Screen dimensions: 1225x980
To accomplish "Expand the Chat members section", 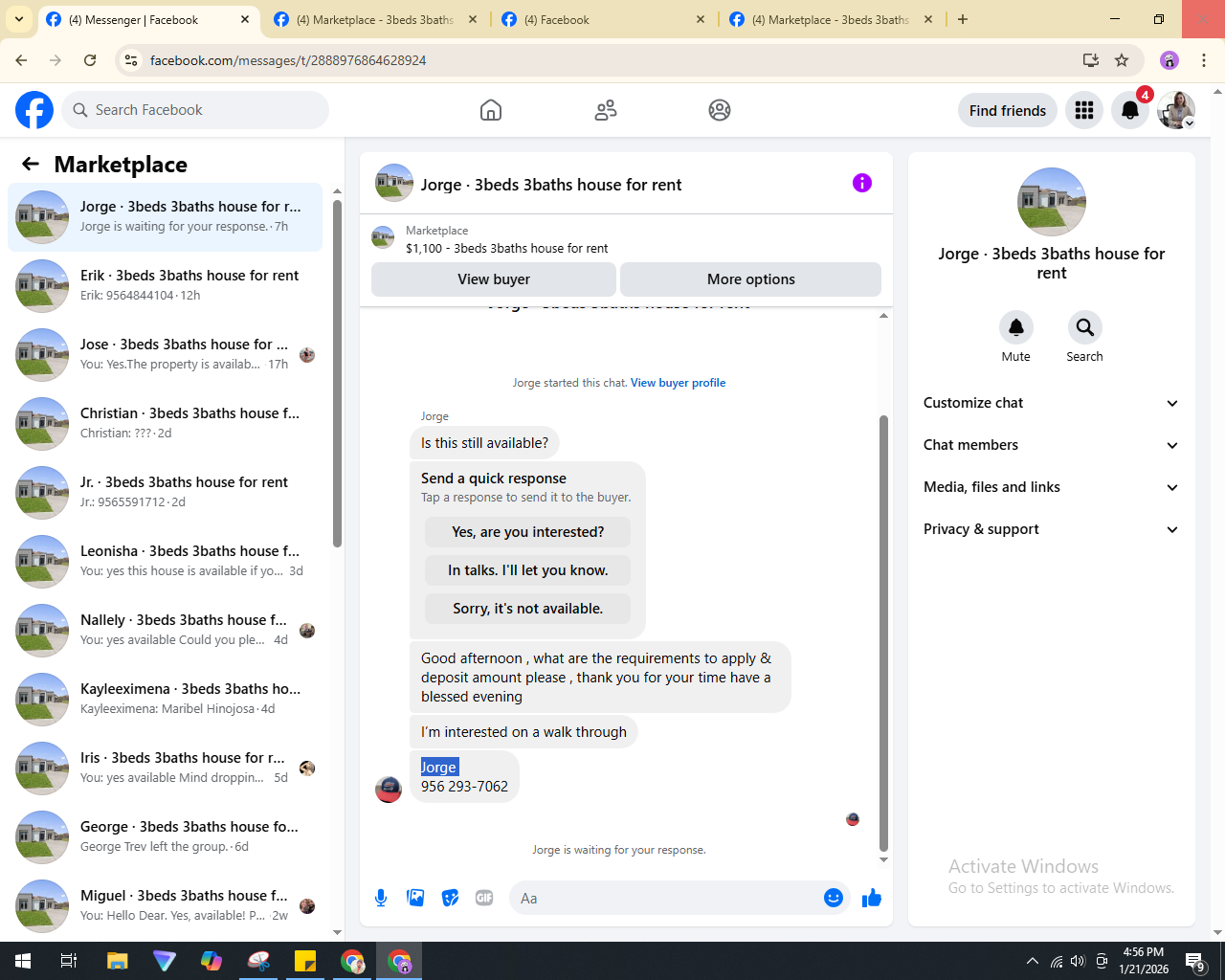I will tap(1051, 445).
